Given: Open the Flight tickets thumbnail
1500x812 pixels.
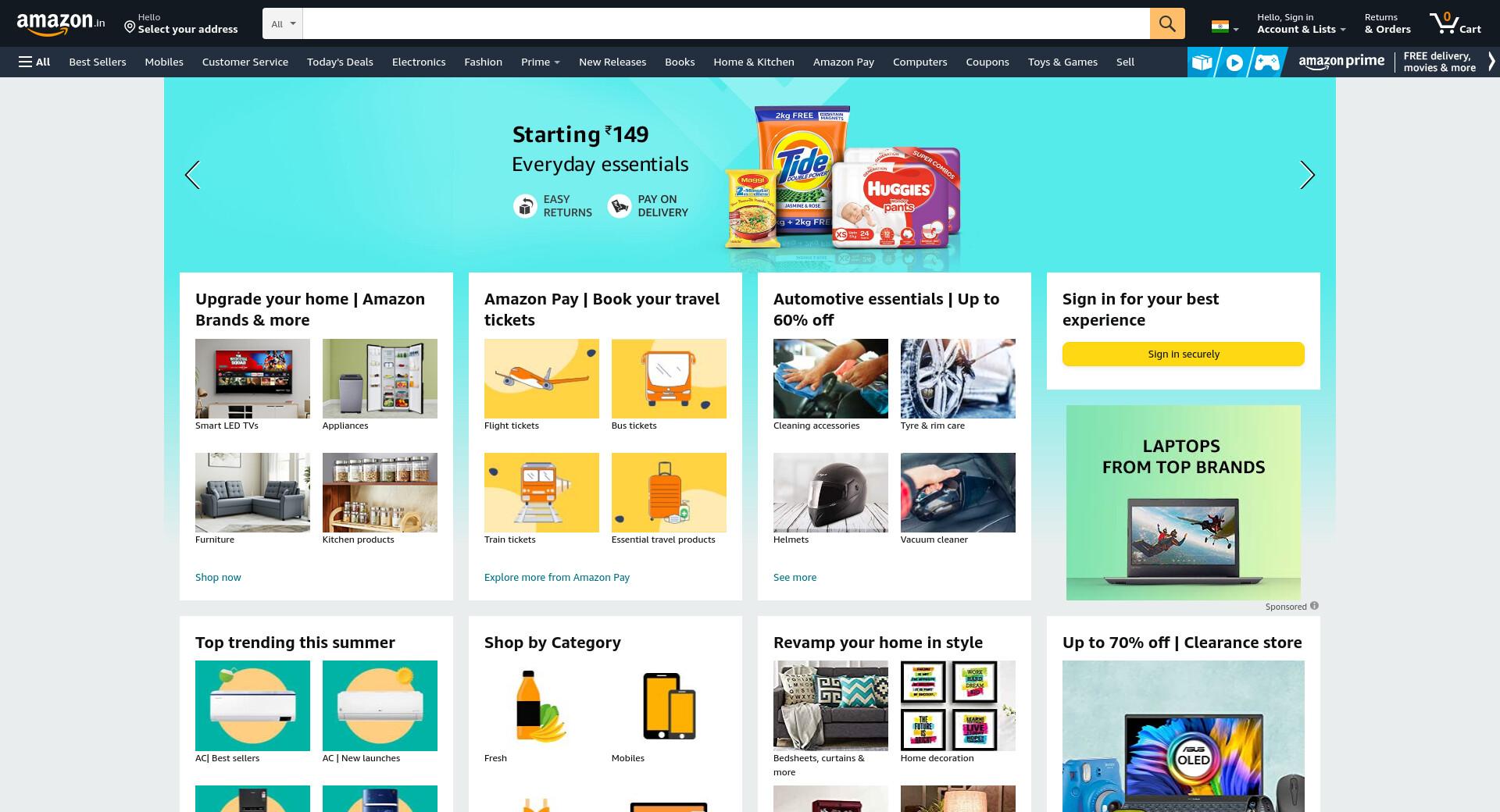Looking at the screenshot, I should [x=541, y=379].
